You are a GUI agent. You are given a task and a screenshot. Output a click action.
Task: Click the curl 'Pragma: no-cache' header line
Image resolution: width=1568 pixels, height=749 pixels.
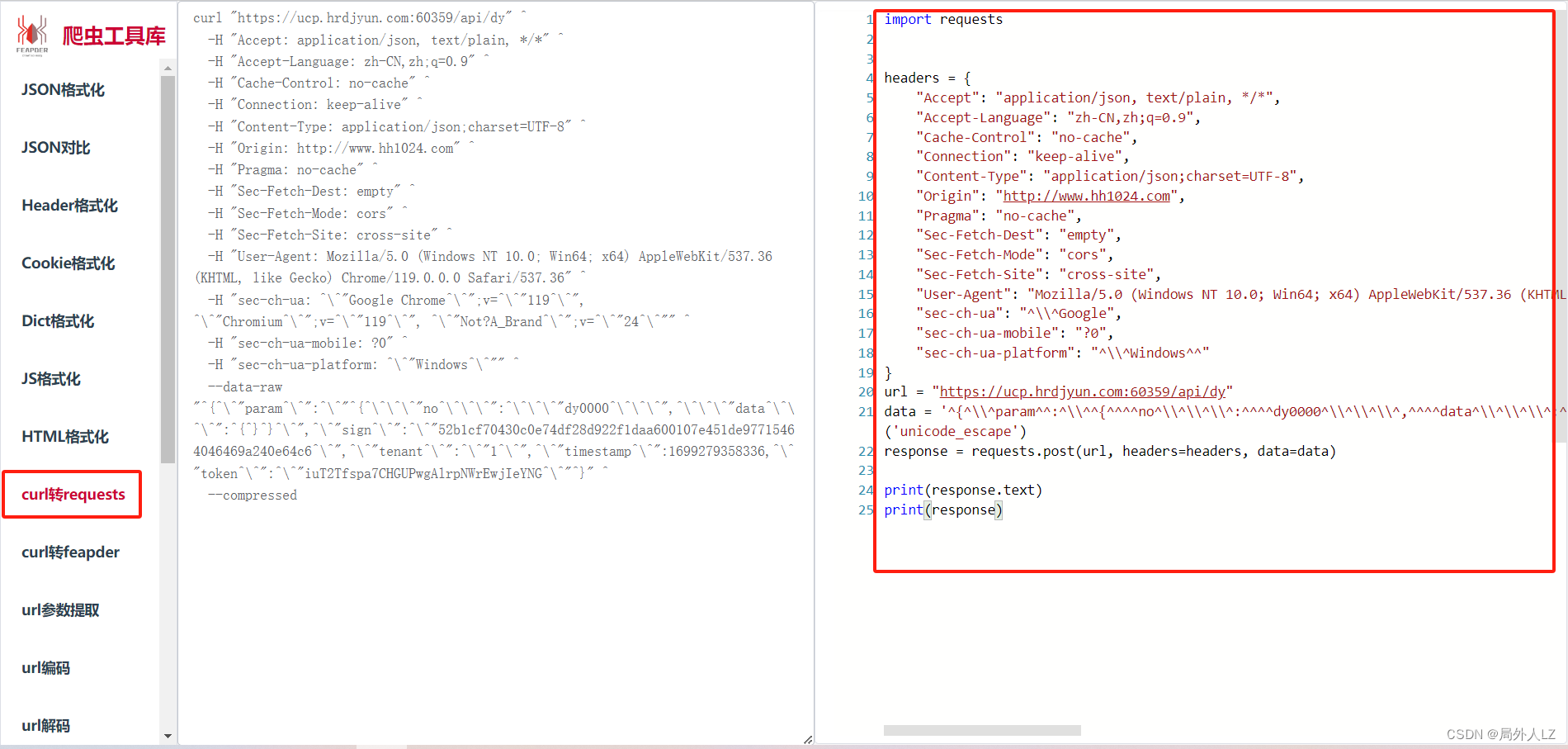[x=293, y=169]
